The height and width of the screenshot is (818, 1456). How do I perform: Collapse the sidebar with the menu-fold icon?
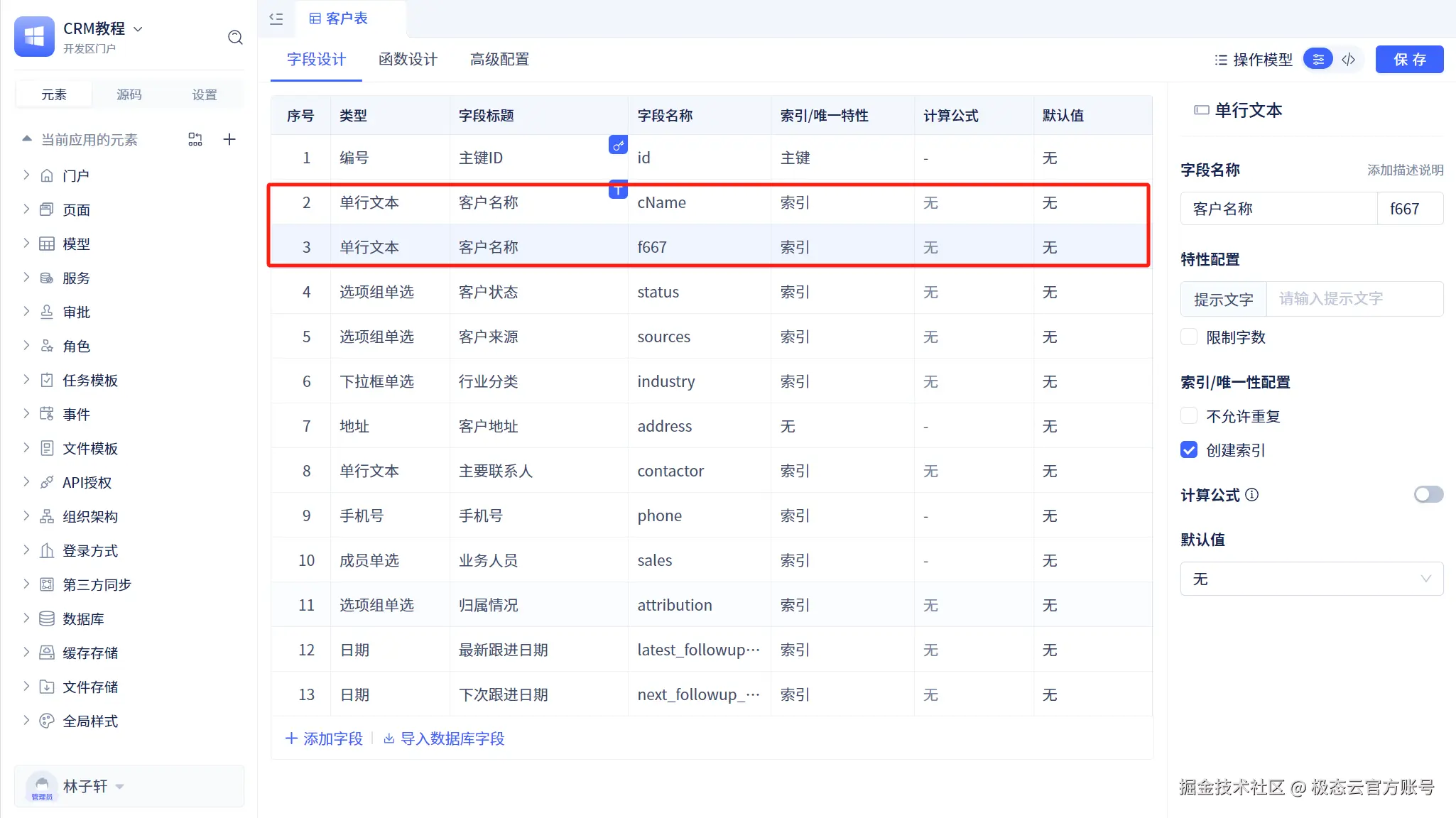(276, 18)
